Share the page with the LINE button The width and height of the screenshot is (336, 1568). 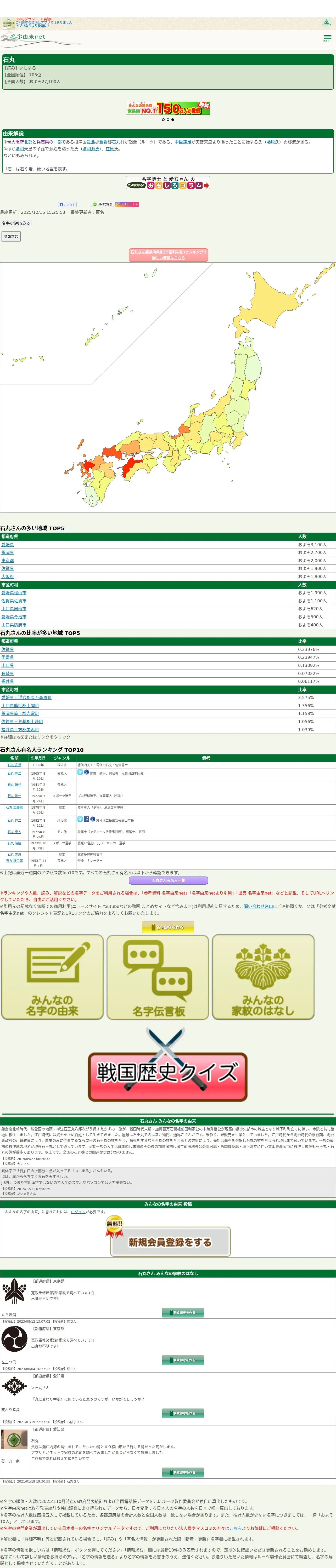(102, 205)
